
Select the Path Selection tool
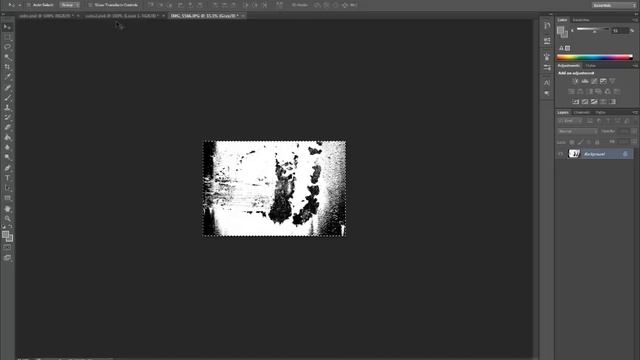(7, 188)
